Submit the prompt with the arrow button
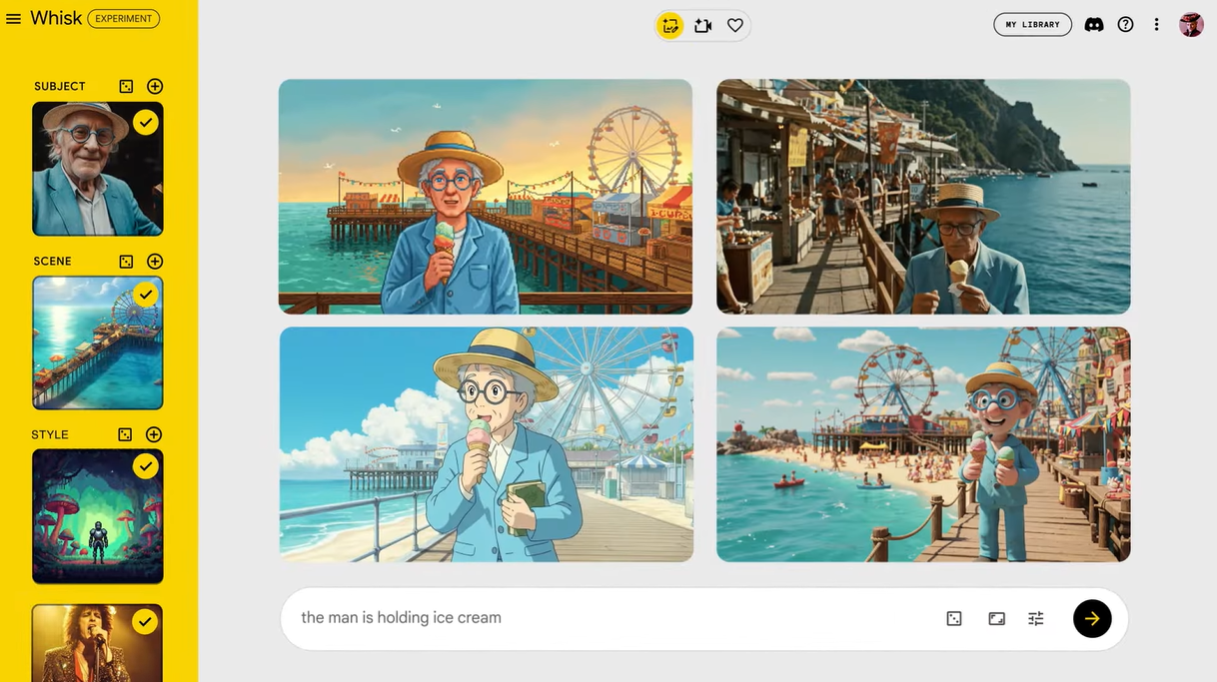The width and height of the screenshot is (1217, 682). pos(1092,619)
